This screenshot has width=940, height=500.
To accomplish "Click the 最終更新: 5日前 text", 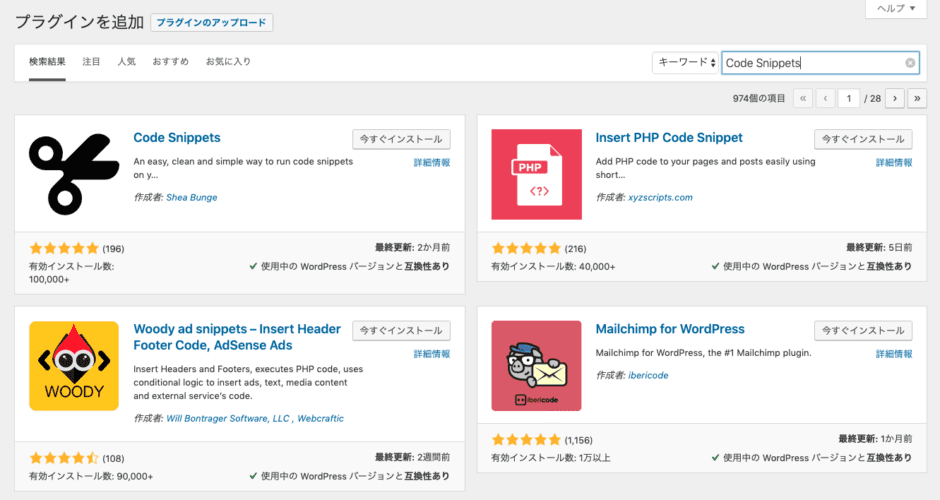I will [x=879, y=248].
